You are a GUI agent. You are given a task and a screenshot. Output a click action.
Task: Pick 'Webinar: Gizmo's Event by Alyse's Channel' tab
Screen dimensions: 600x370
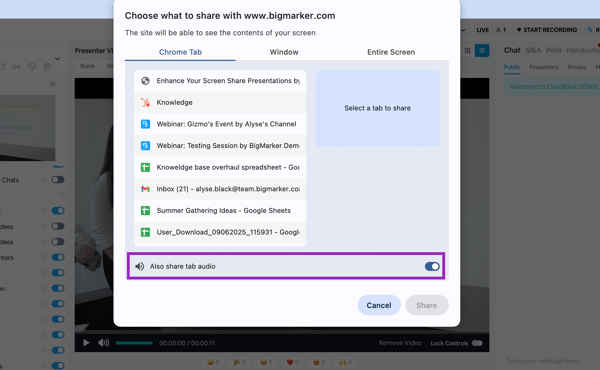click(x=220, y=124)
